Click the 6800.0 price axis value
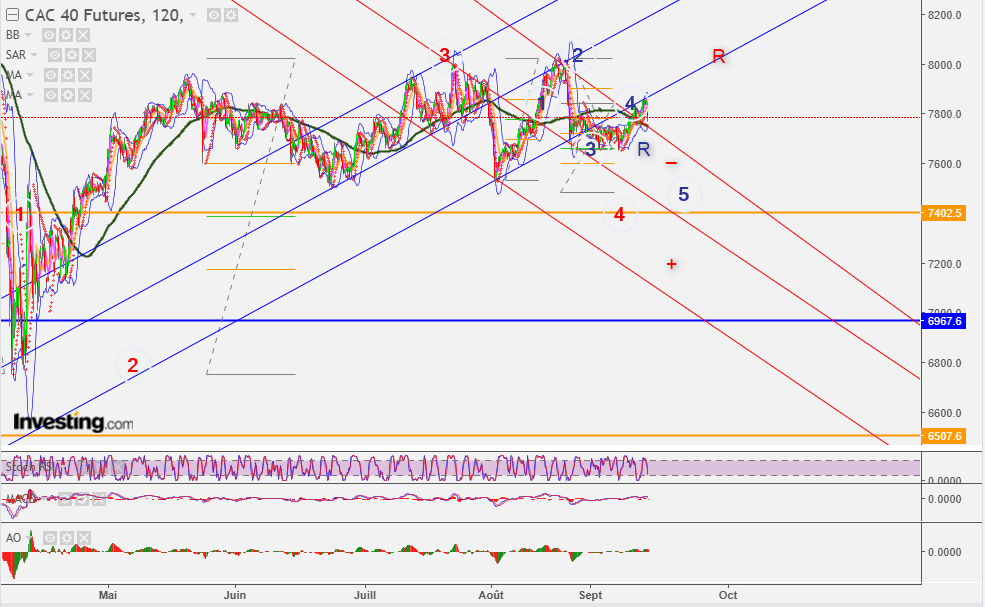Viewport: 985px width, 607px height. coord(945,363)
